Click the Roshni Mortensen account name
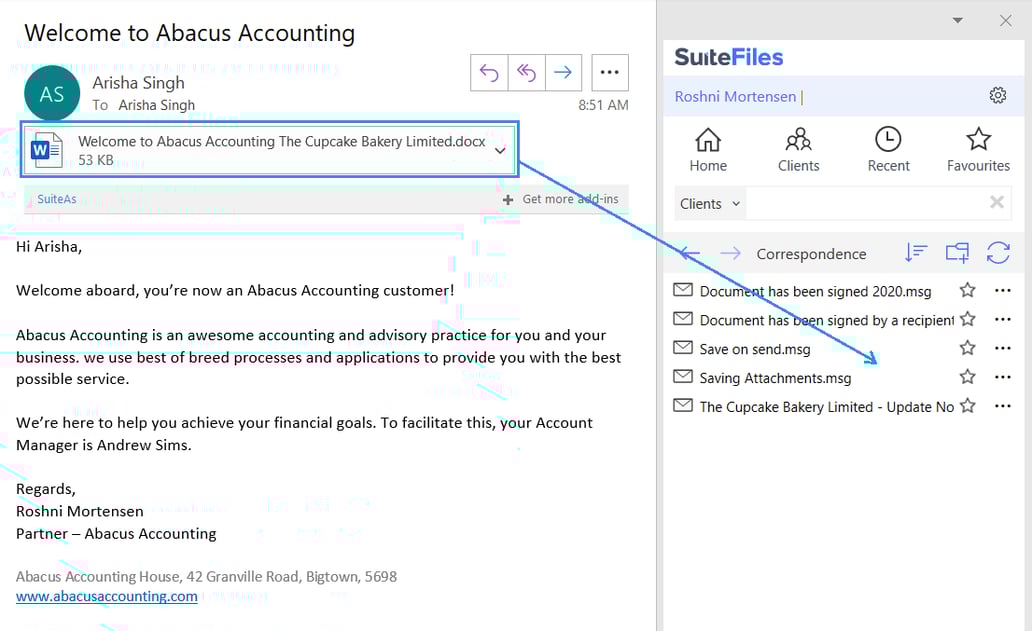Image resolution: width=1032 pixels, height=631 pixels. point(736,95)
